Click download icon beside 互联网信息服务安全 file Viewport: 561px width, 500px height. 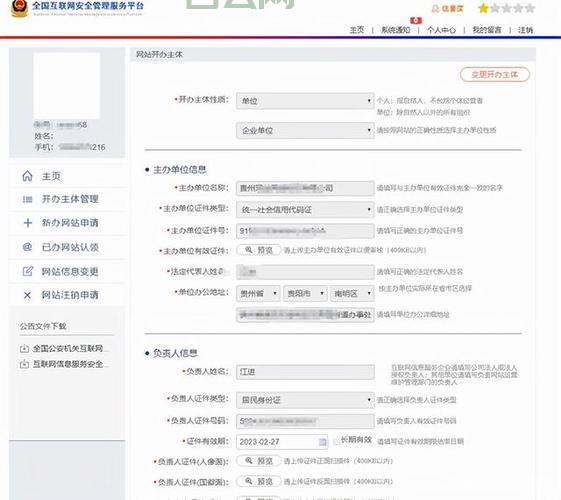coord(24,364)
